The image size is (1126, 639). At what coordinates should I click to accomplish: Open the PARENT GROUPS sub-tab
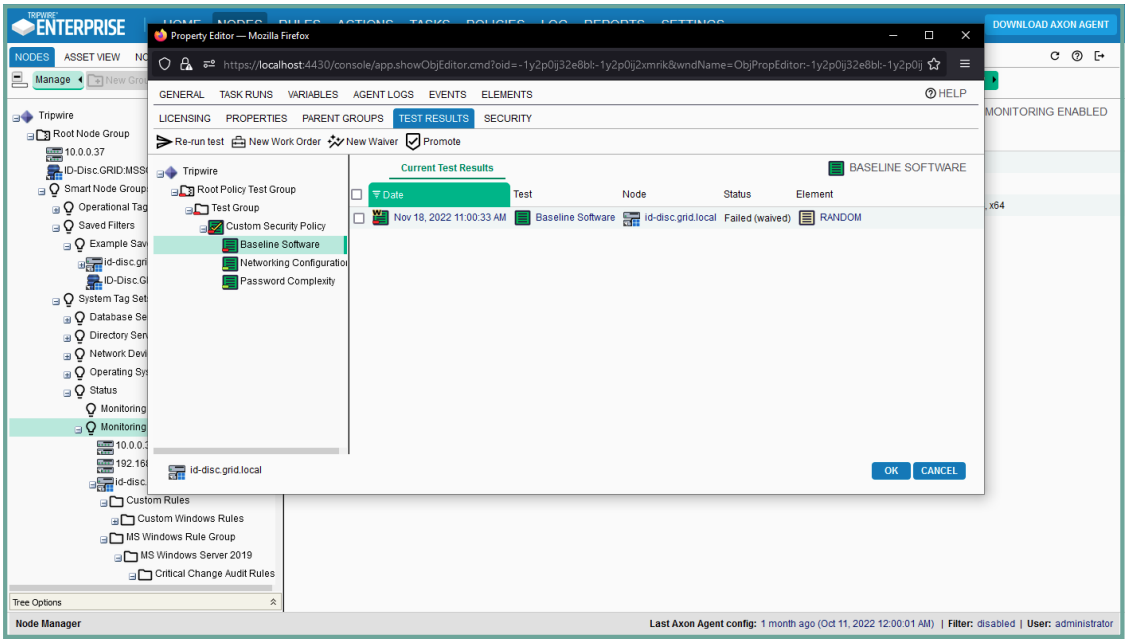point(343,118)
